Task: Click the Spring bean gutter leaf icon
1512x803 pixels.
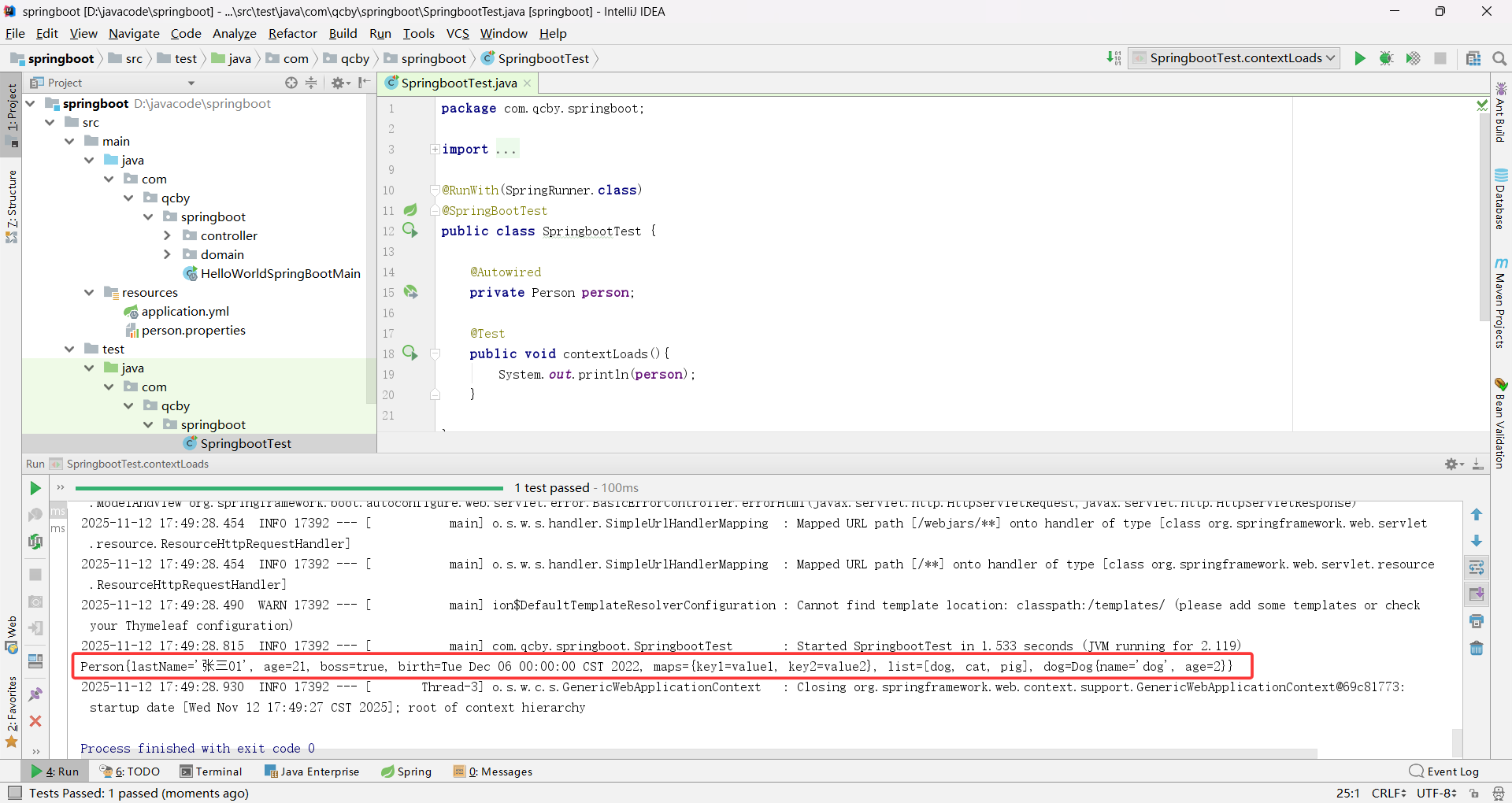Action: point(410,210)
